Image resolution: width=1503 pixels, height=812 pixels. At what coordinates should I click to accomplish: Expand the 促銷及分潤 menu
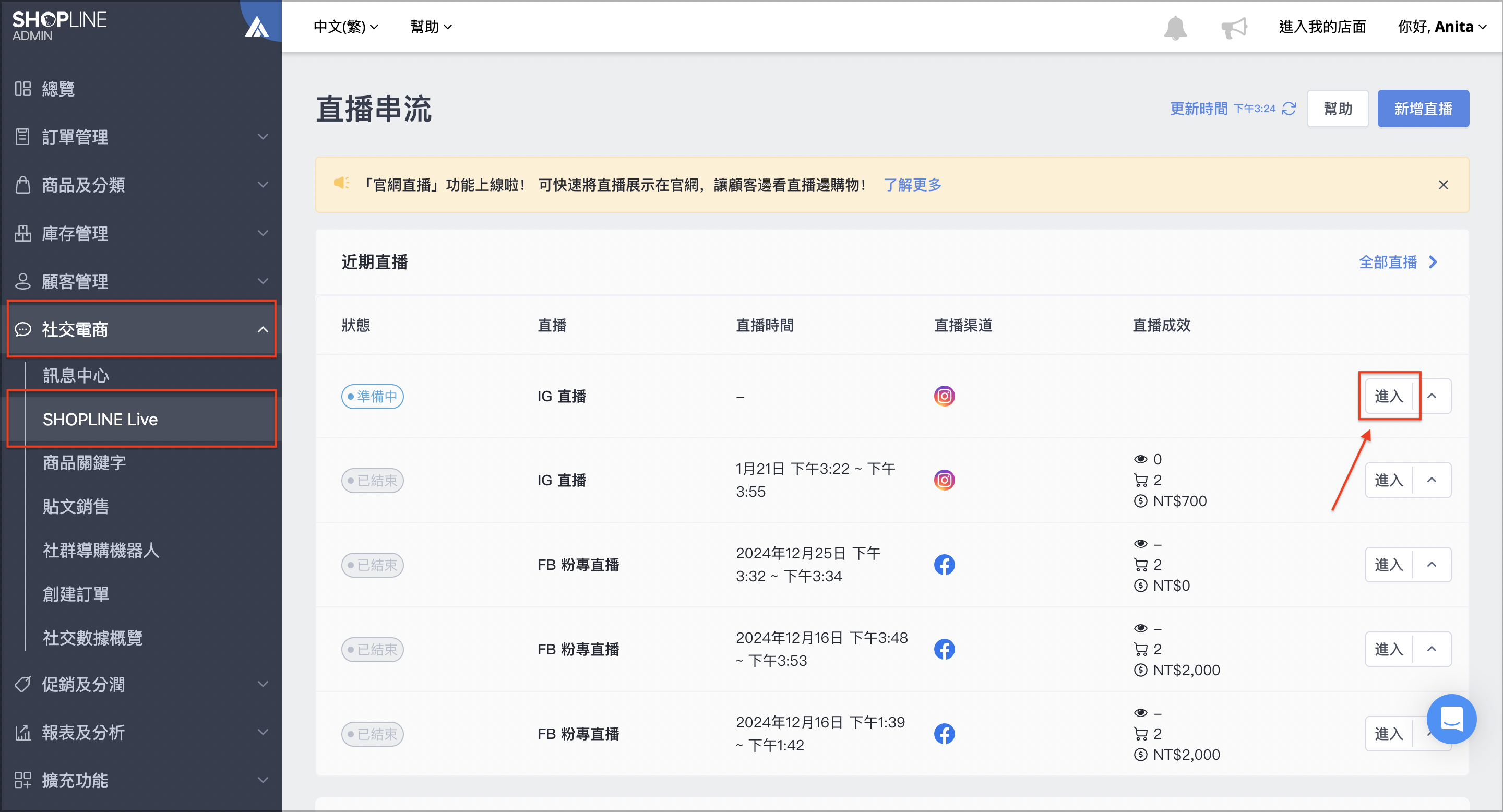(263, 684)
